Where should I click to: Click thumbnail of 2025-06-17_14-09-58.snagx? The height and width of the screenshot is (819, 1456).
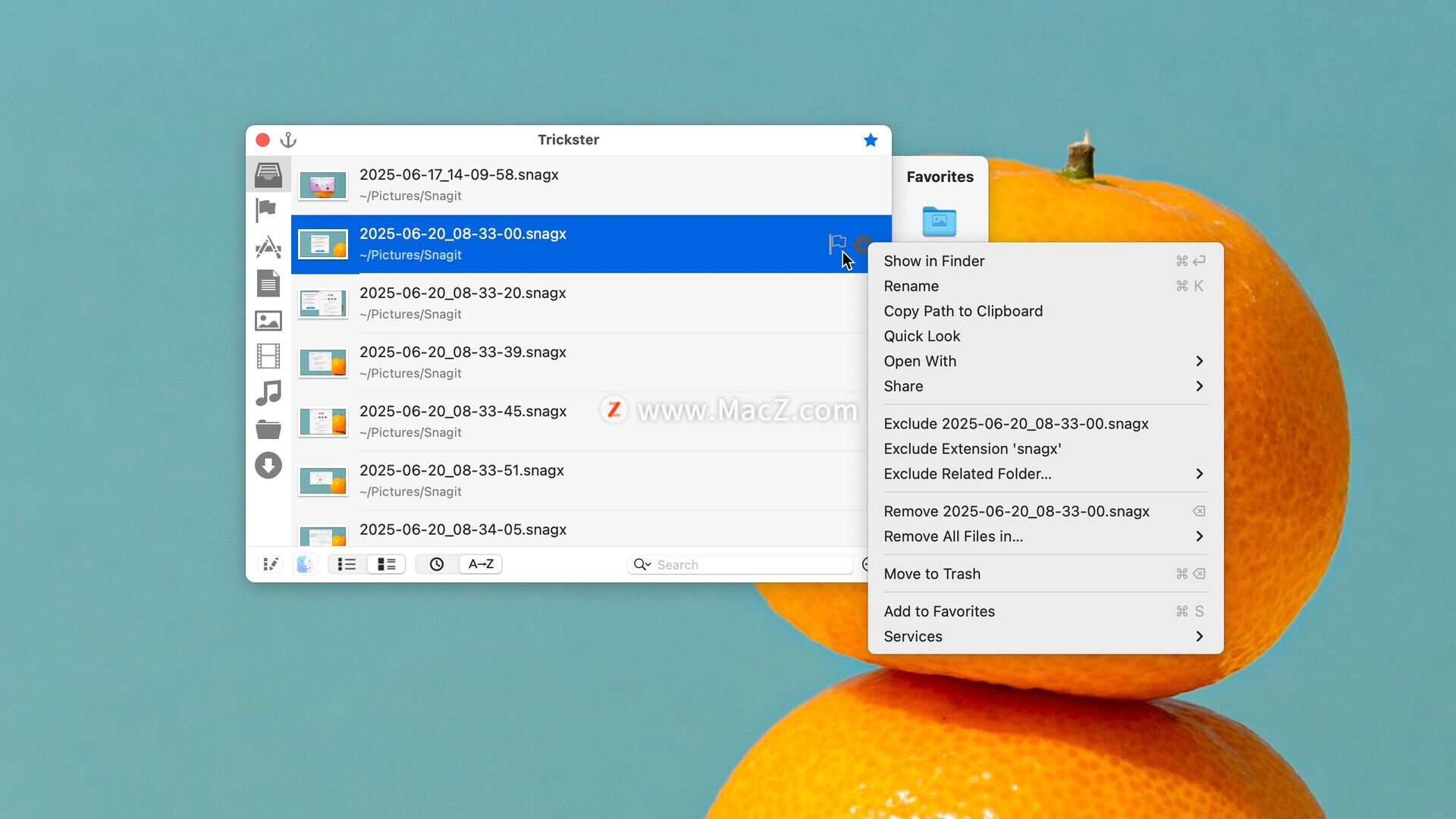(x=323, y=185)
